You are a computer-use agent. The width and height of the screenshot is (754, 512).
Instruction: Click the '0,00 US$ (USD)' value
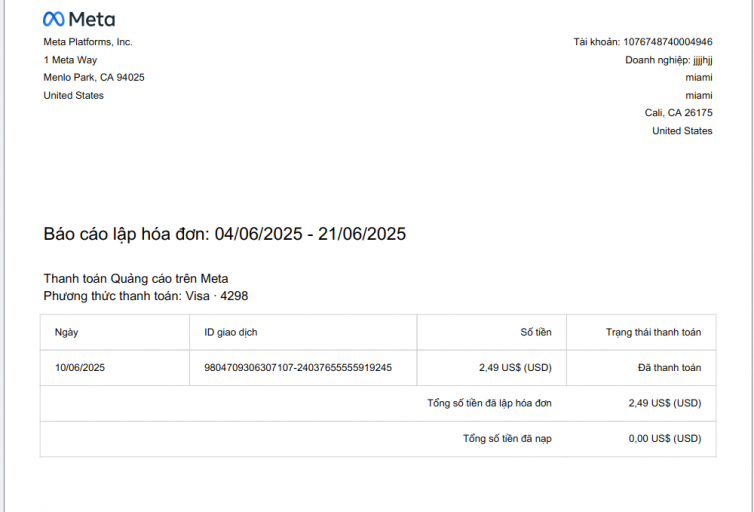pyautogui.click(x=665, y=438)
